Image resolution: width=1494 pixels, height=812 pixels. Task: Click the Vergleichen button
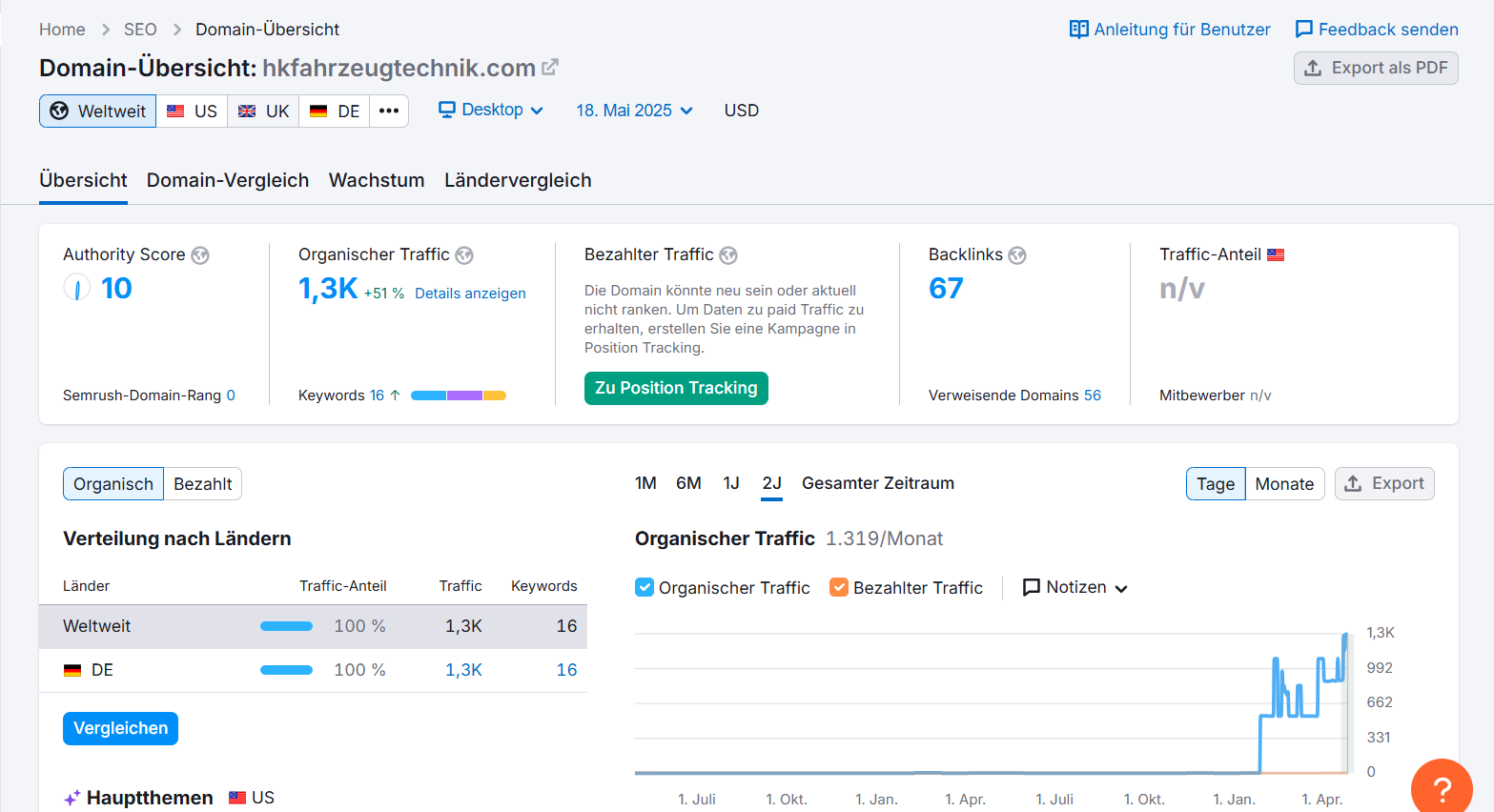120,728
